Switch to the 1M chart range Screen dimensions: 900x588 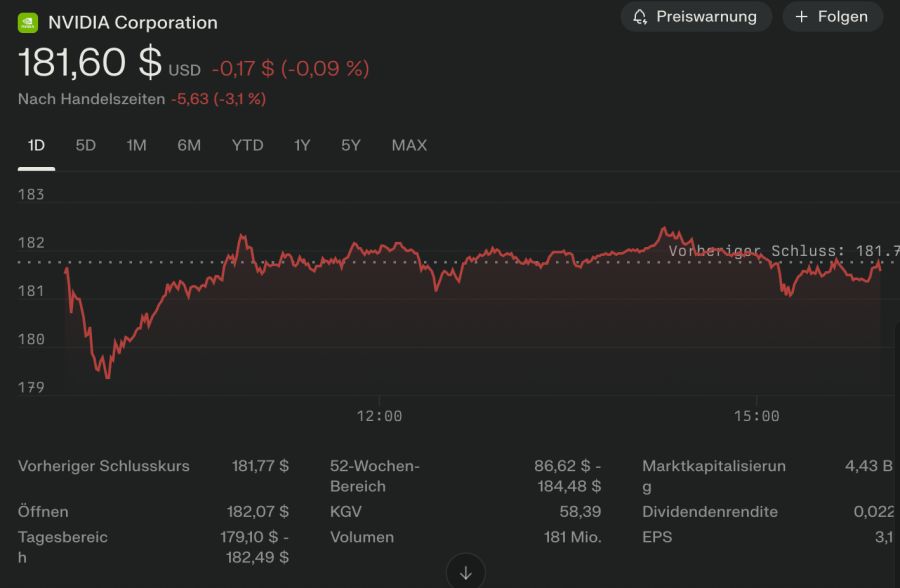tap(137, 145)
